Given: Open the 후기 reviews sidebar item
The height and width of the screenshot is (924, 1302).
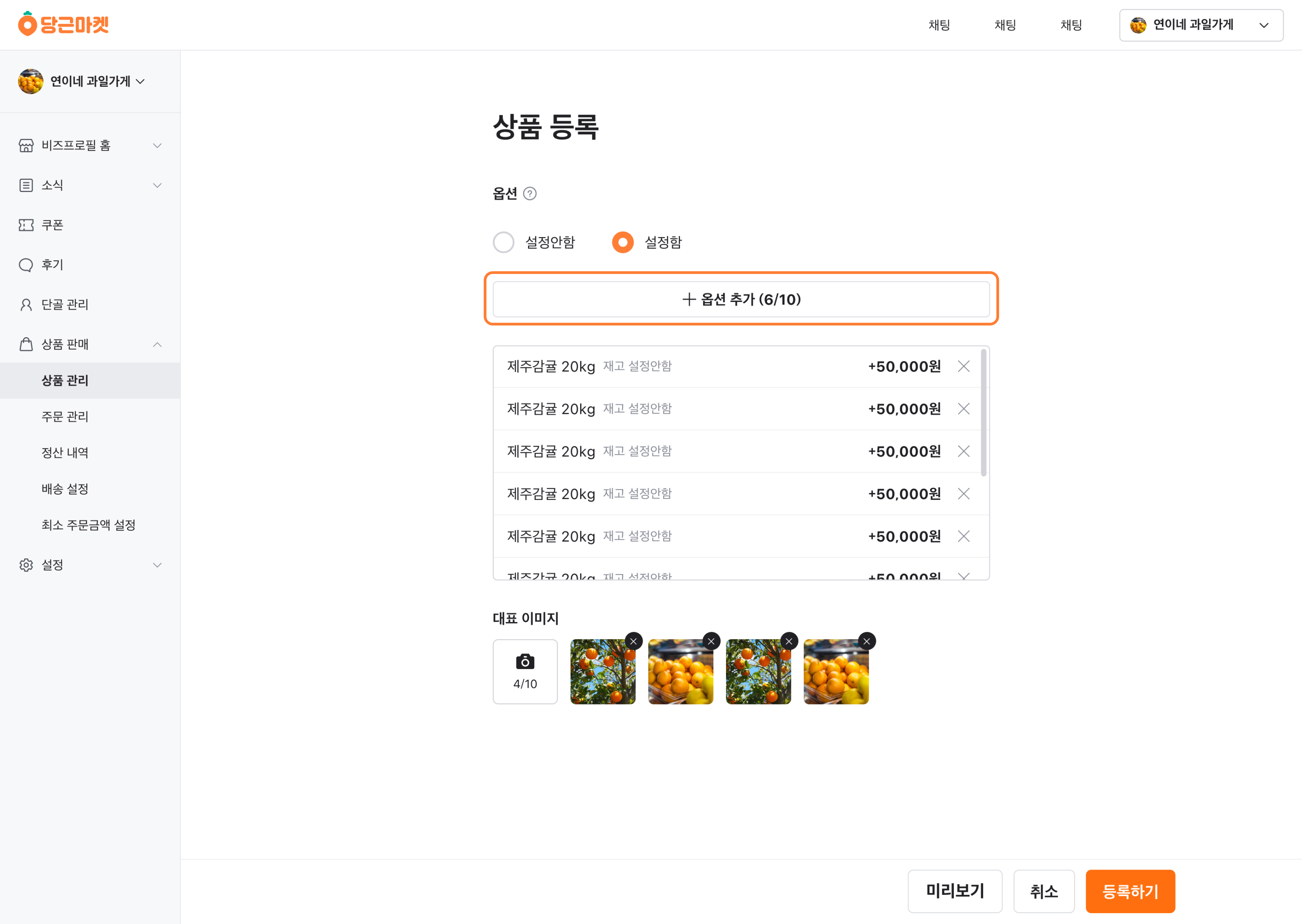Looking at the screenshot, I should click(x=52, y=265).
